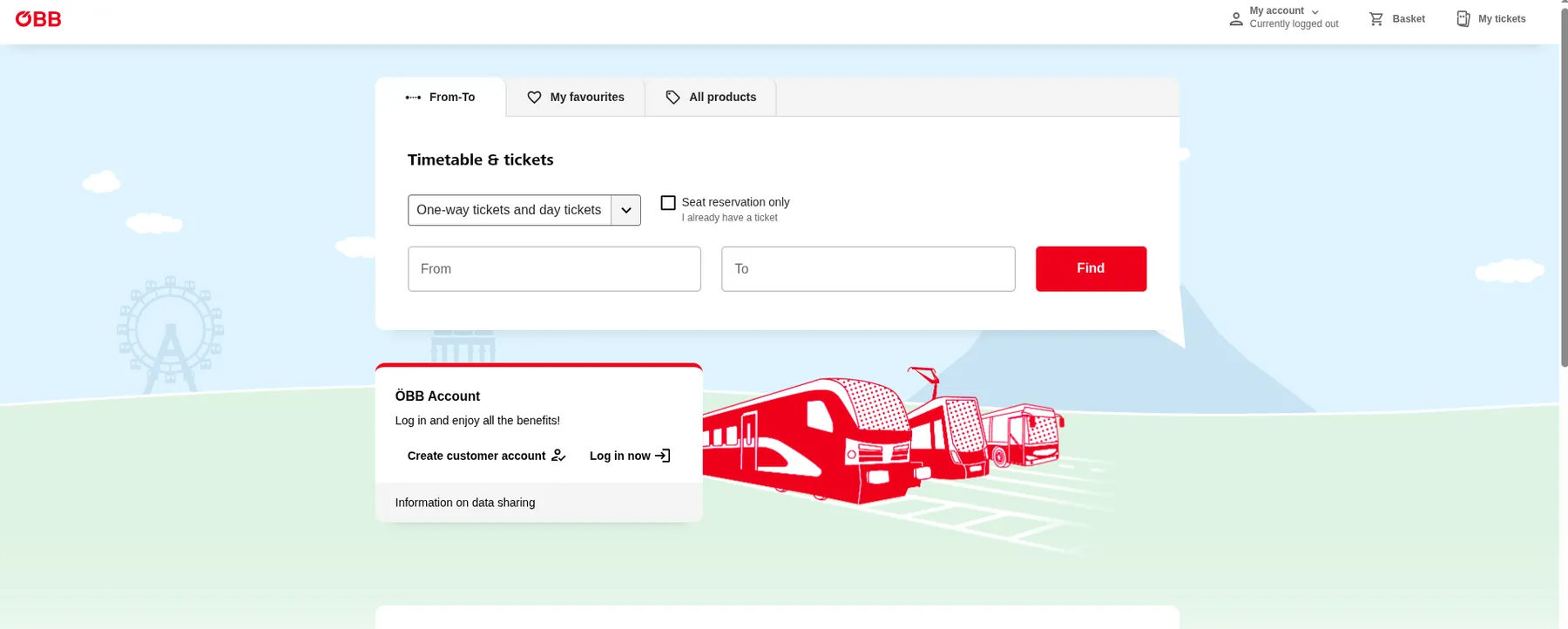Click the Seat reservation only label
Image resolution: width=1568 pixels, height=629 pixels.
[735, 202]
